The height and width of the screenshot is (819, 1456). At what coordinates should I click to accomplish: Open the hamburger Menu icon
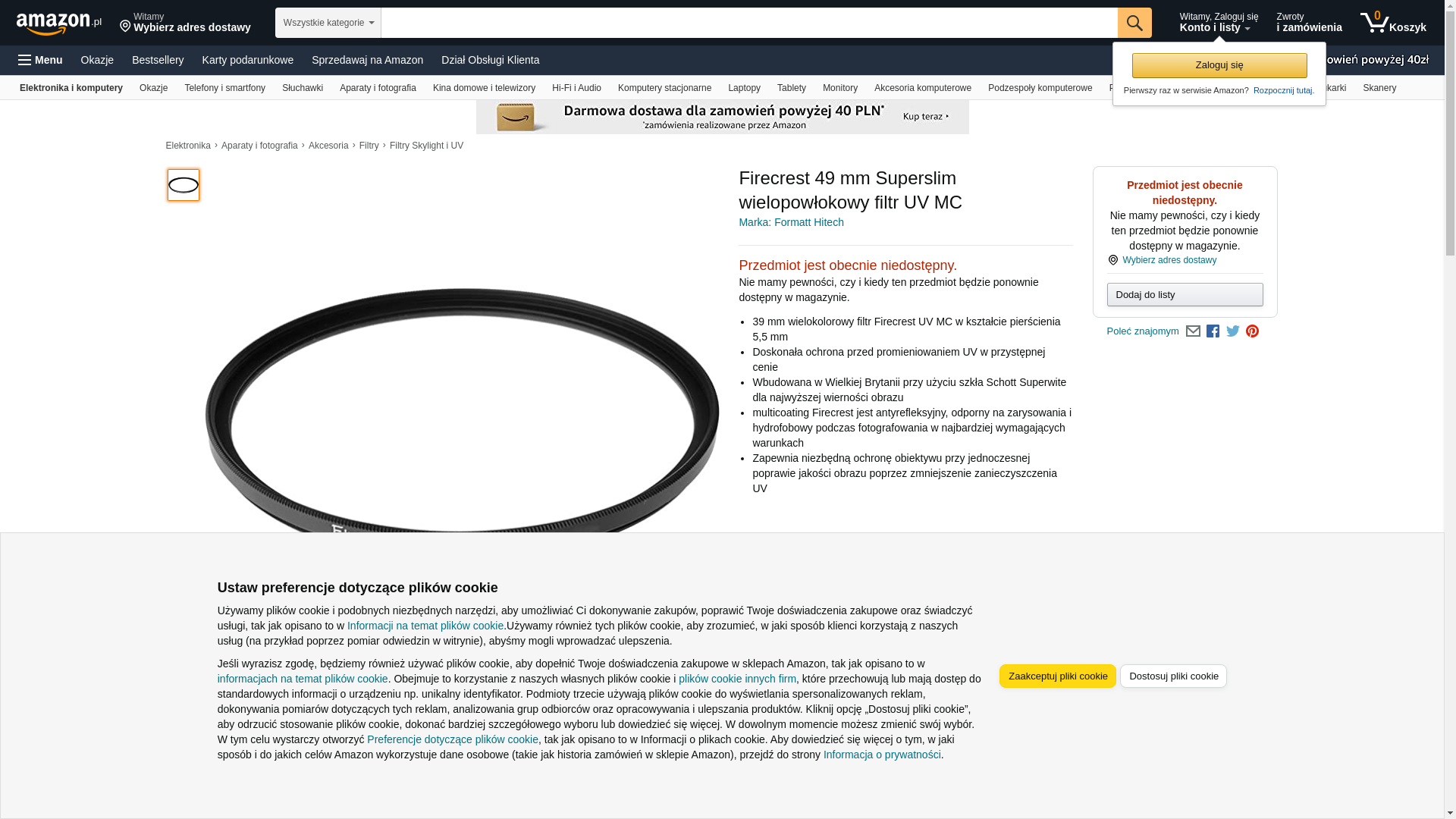[x=40, y=60]
